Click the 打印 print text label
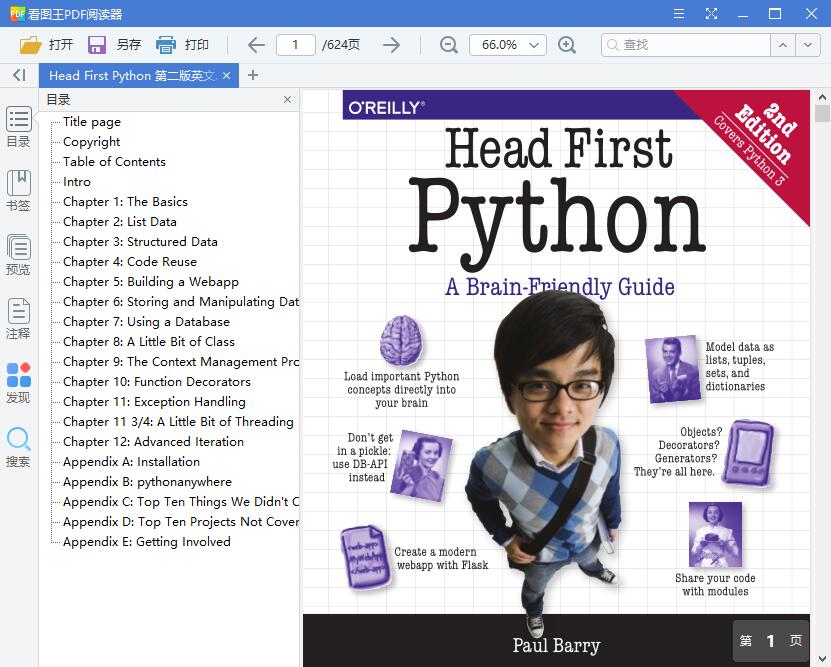This screenshot has height=667, width=831. (197, 45)
